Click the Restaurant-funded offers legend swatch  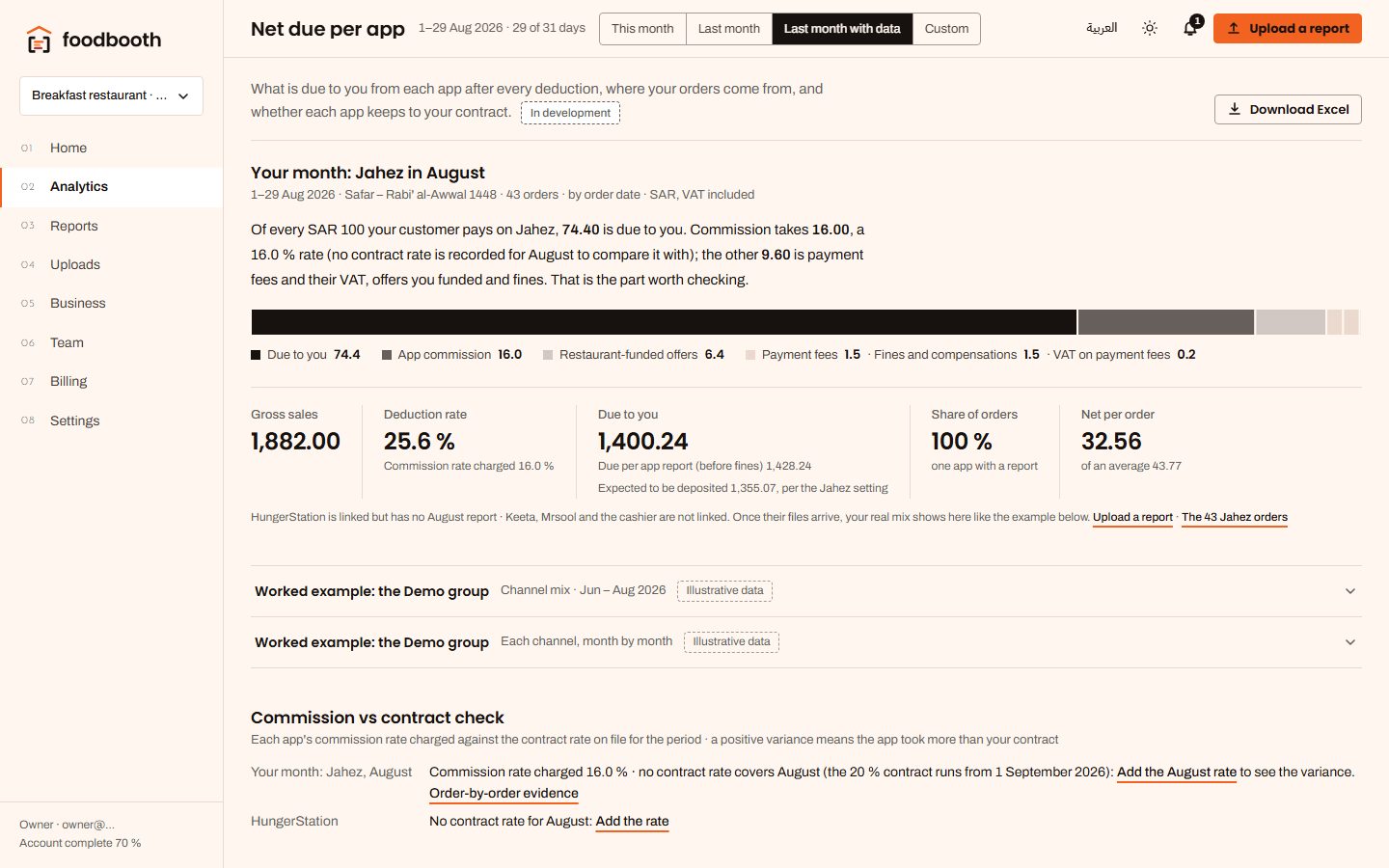[548, 355]
